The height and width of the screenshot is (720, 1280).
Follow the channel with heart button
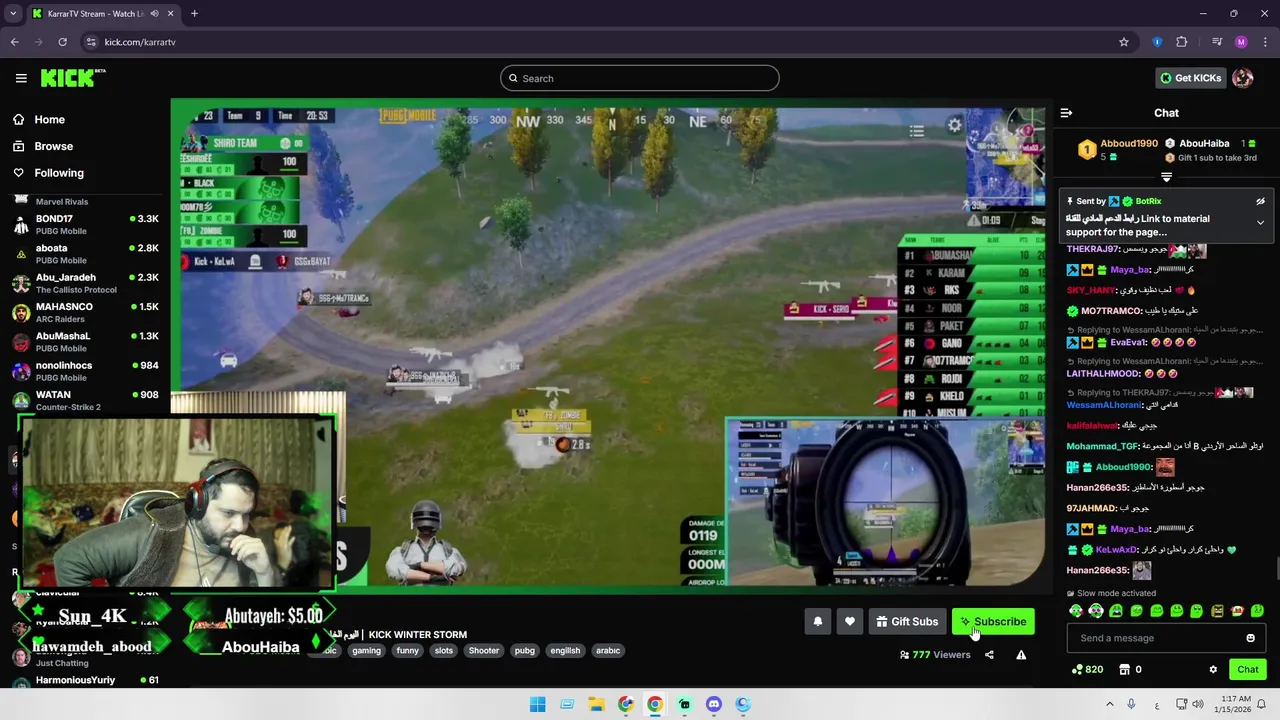pyautogui.click(x=850, y=622)
